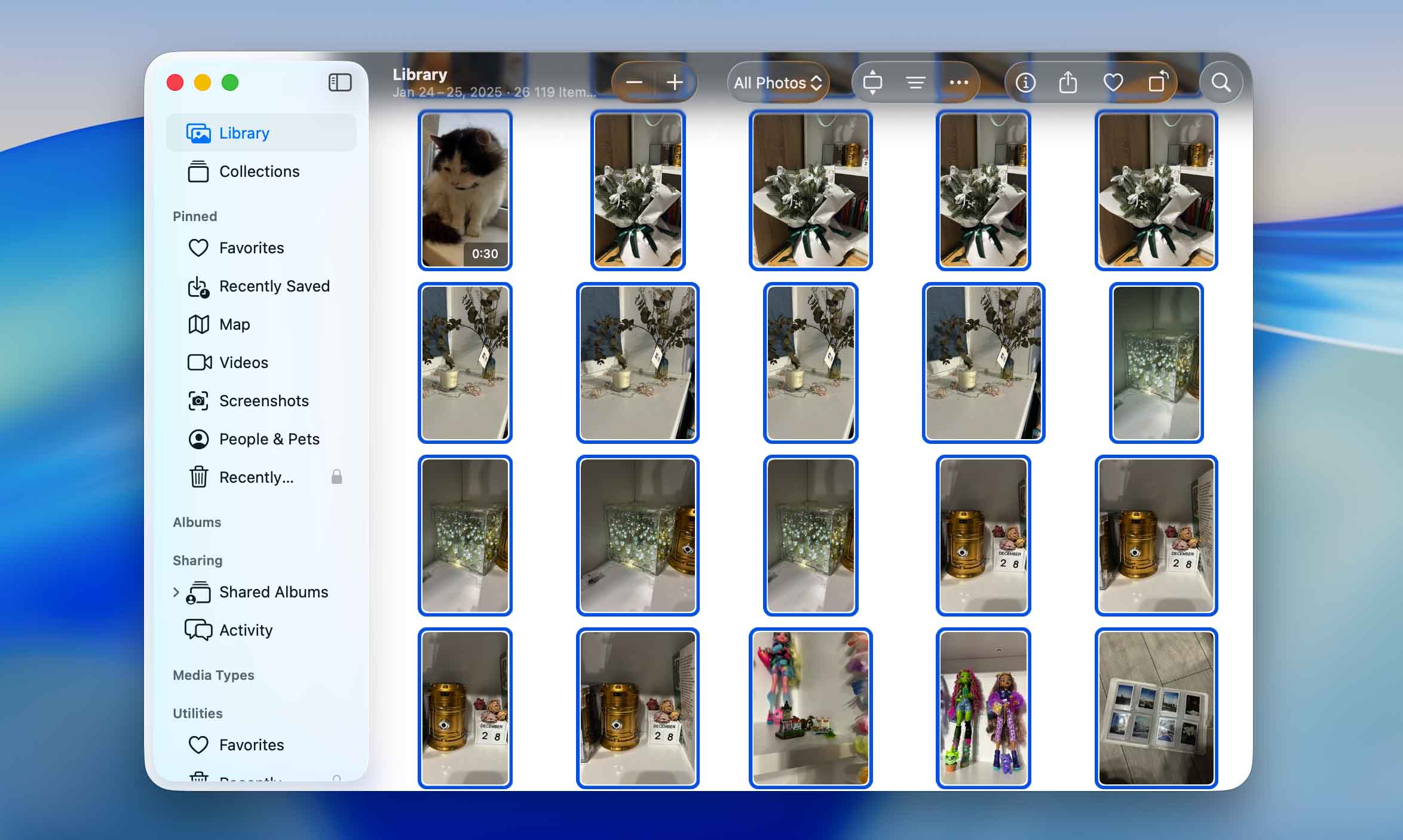
Task: Select Library in the sidebar
Action: [261, 133]
